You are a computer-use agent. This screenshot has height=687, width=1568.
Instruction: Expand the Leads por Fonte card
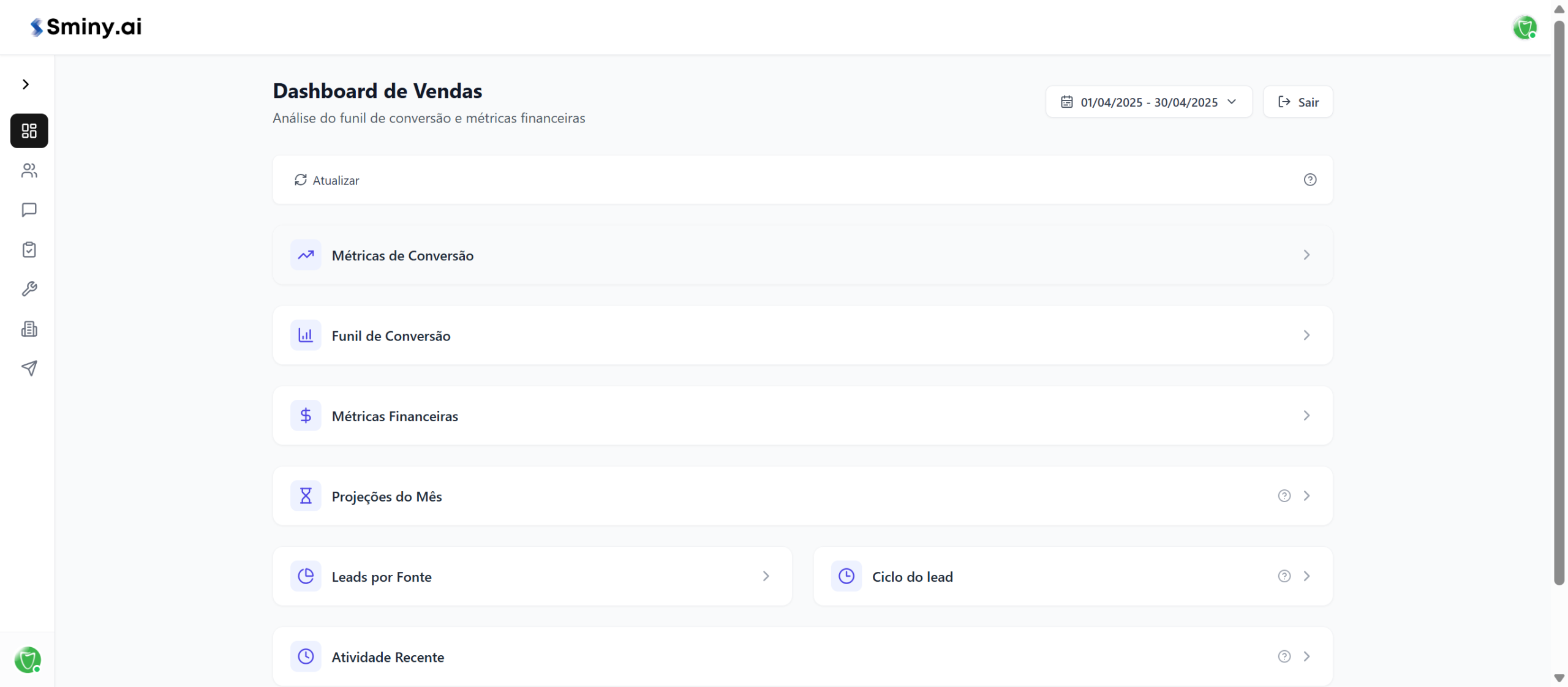pyautogui.click(x=766, y=576)
